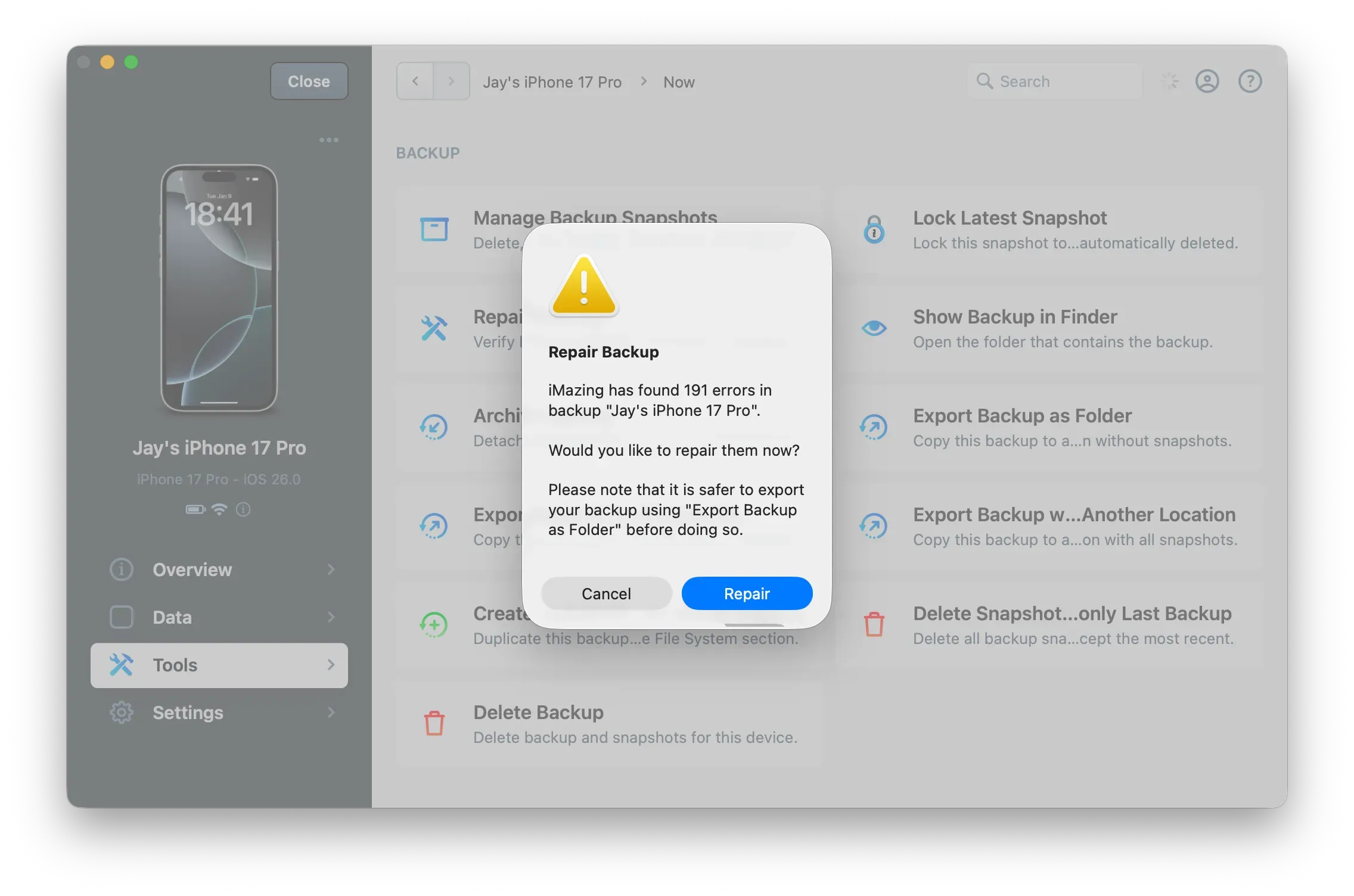Open the user account icon top right
Viewport: 1354px width, 896px height.
(1207, 81)
